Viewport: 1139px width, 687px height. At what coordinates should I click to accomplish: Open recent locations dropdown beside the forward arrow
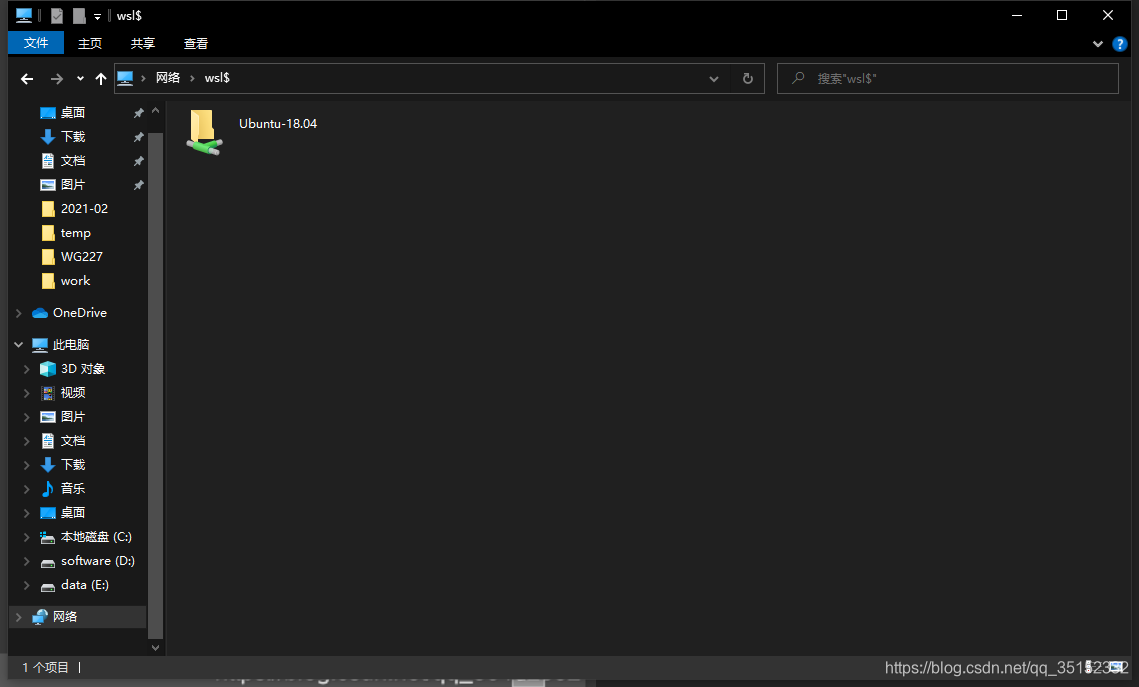(80, 78)
